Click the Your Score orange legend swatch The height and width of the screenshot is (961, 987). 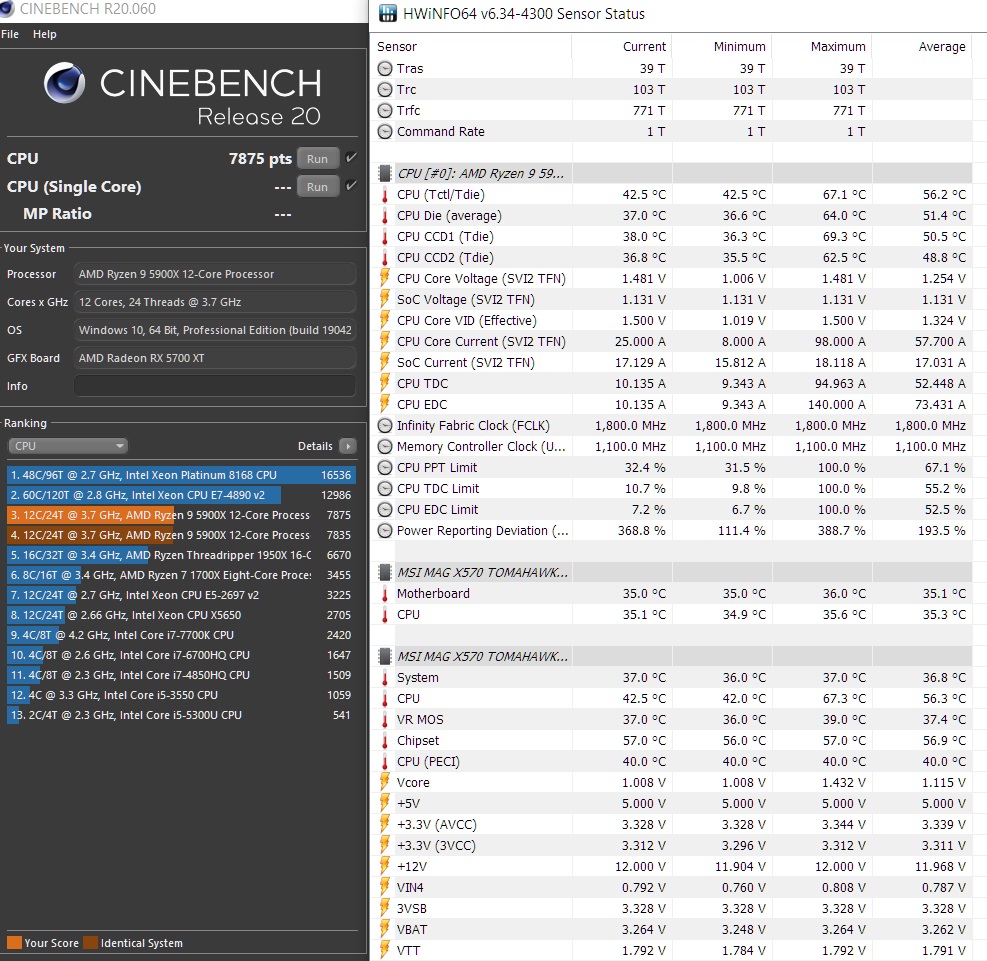click(14, 943)
